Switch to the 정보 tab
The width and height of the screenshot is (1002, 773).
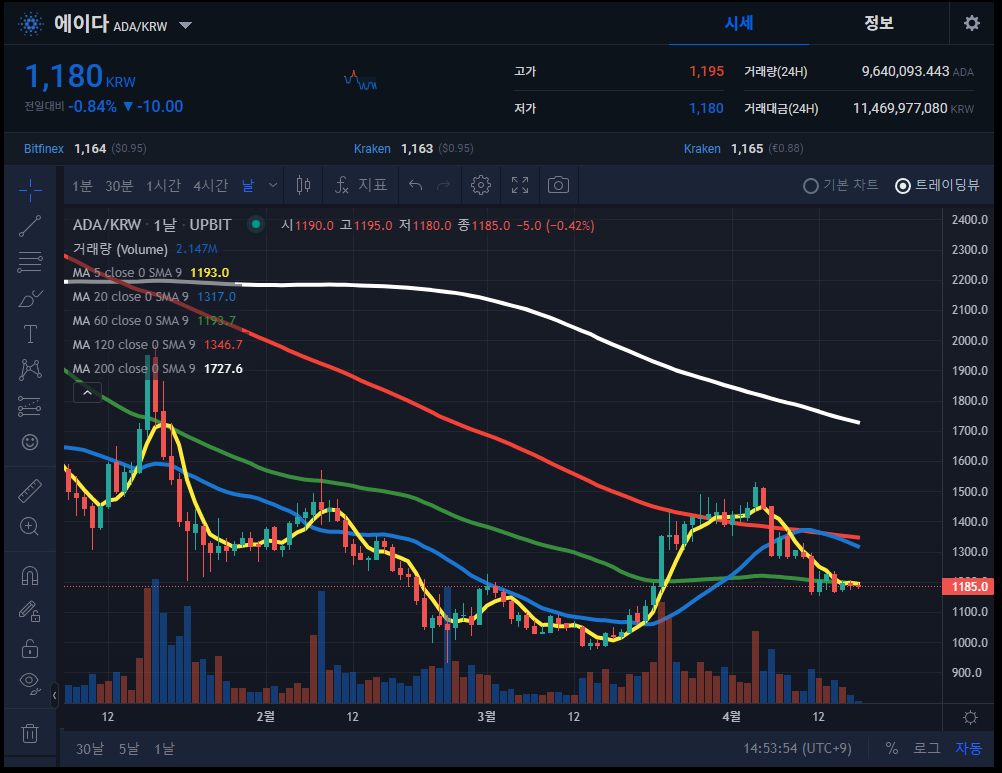(x=879, y=23)
